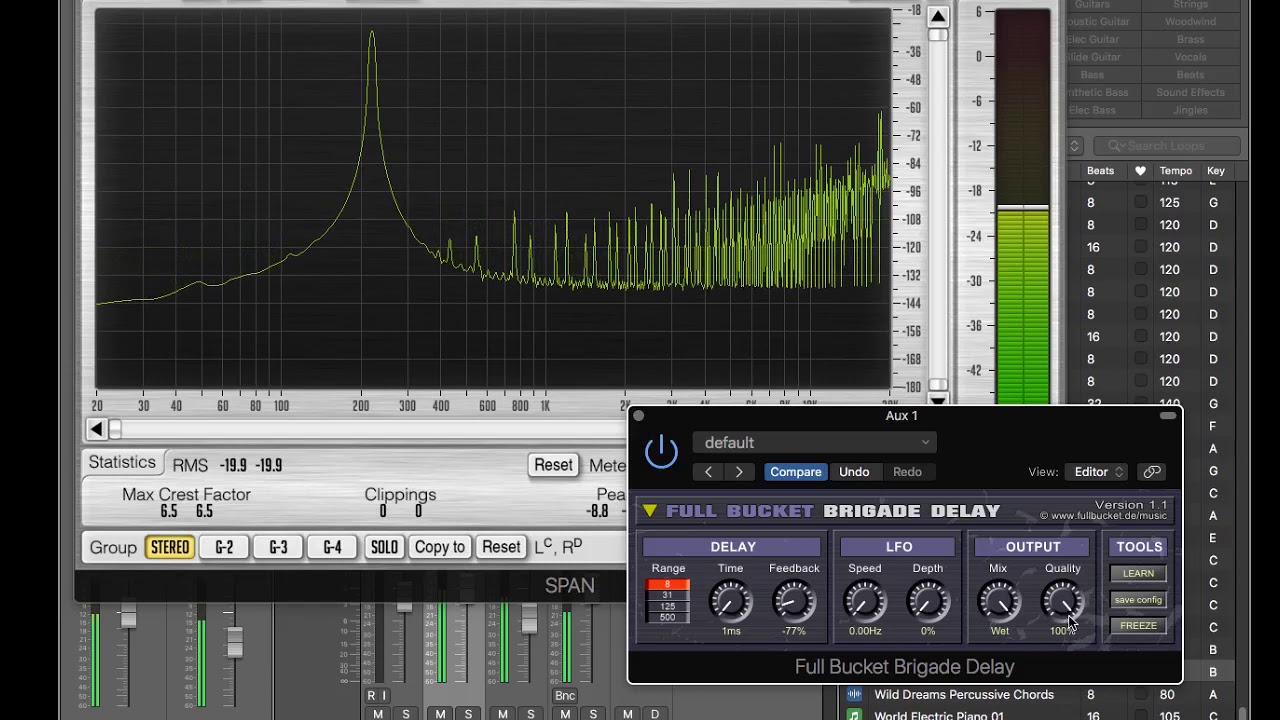Click the LFO Depth knob
1280x720 pixels.
[927, 601]
